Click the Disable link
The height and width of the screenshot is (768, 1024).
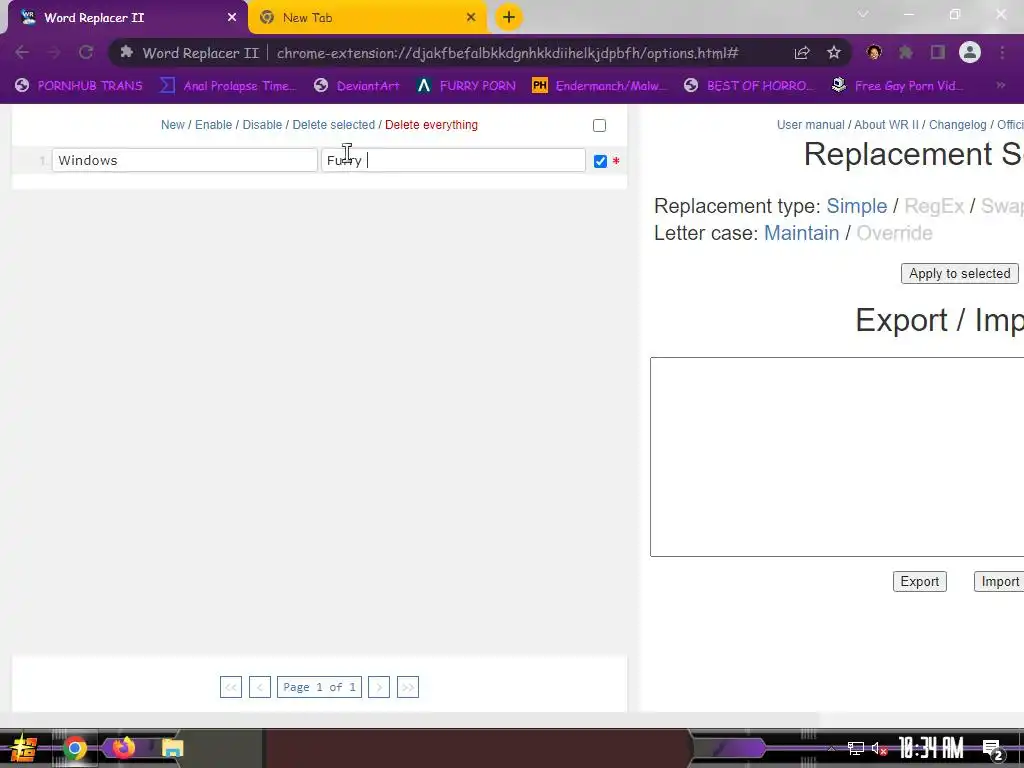(x=262, y=125)
